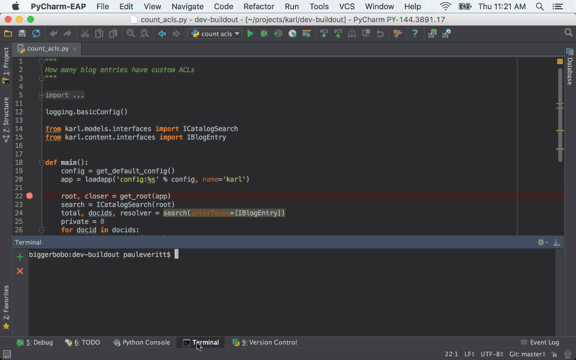
Task: Open the 'count acls' run configuration dropdown
Action: point(215,34)
